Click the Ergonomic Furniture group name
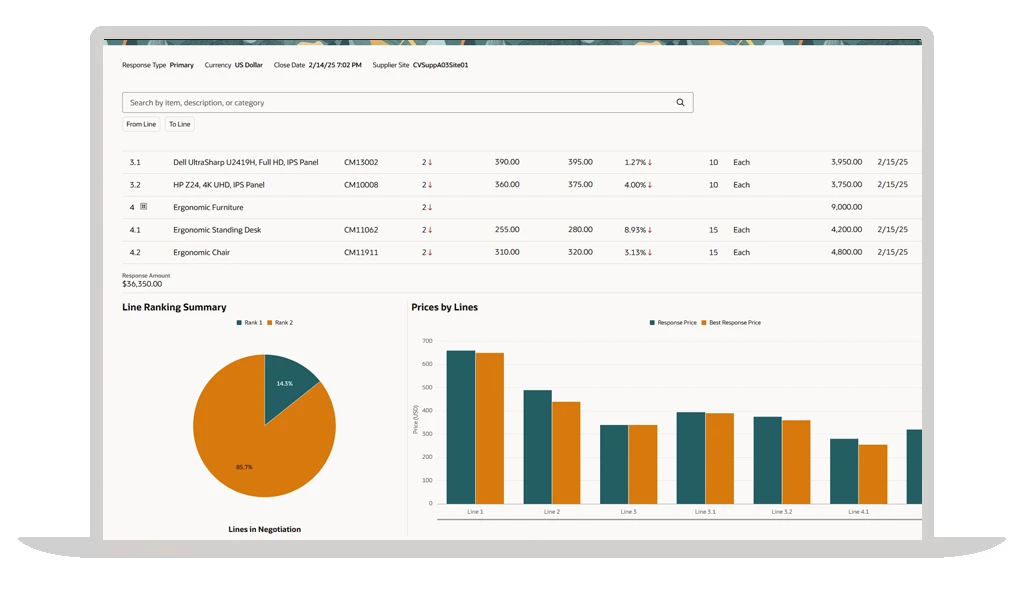The width and height of the screenshot is (1024, 600). point(208,208)
